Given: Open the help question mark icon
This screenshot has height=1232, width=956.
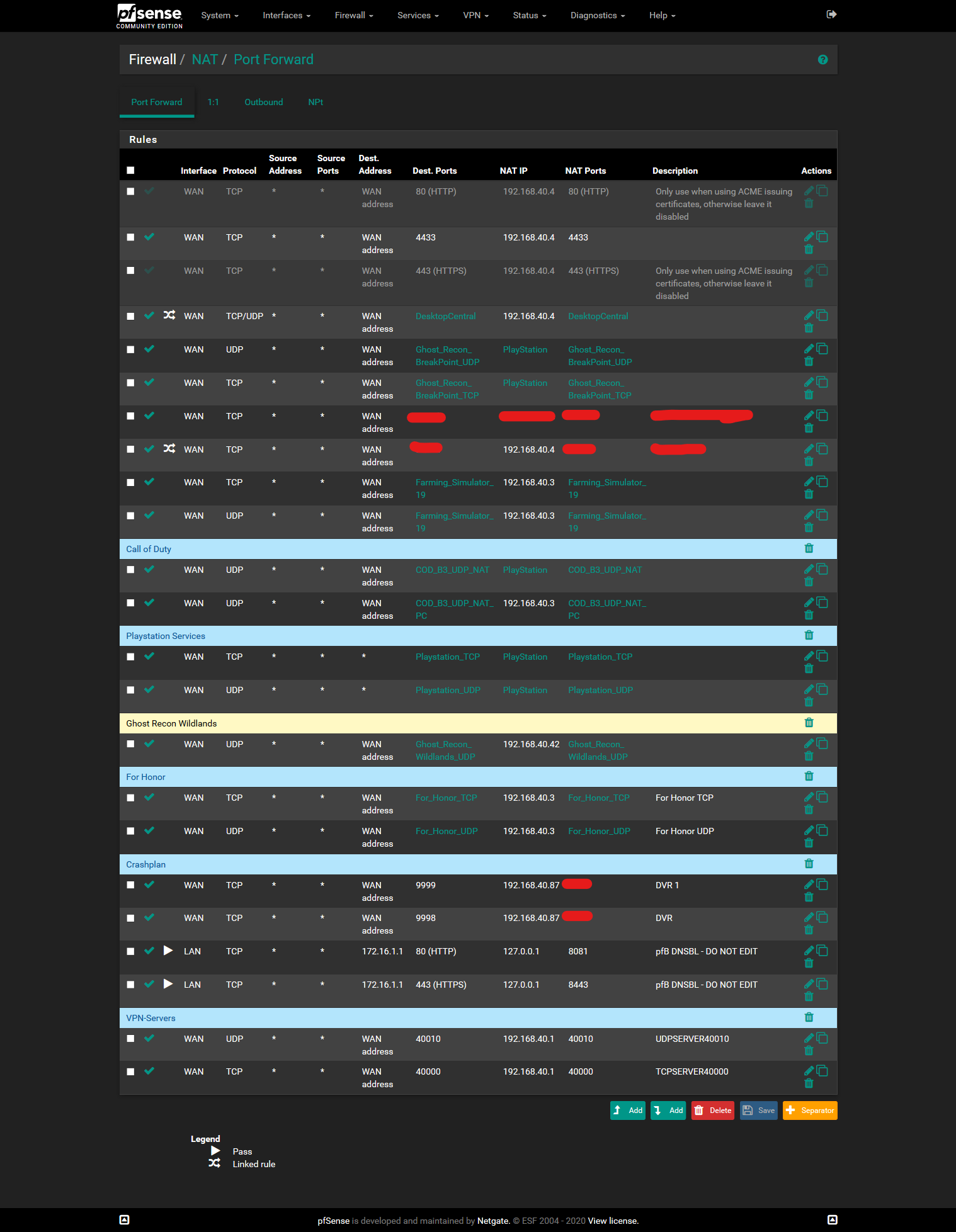Looking at the screenshot, I should (822, 59).
